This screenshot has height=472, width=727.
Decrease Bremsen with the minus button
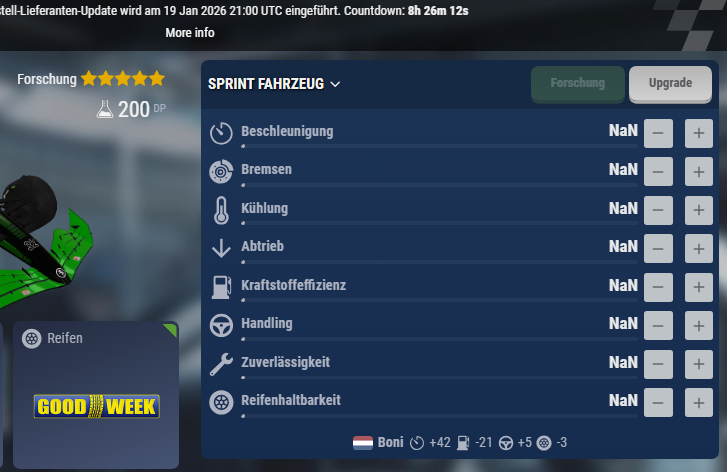(658, 172)
